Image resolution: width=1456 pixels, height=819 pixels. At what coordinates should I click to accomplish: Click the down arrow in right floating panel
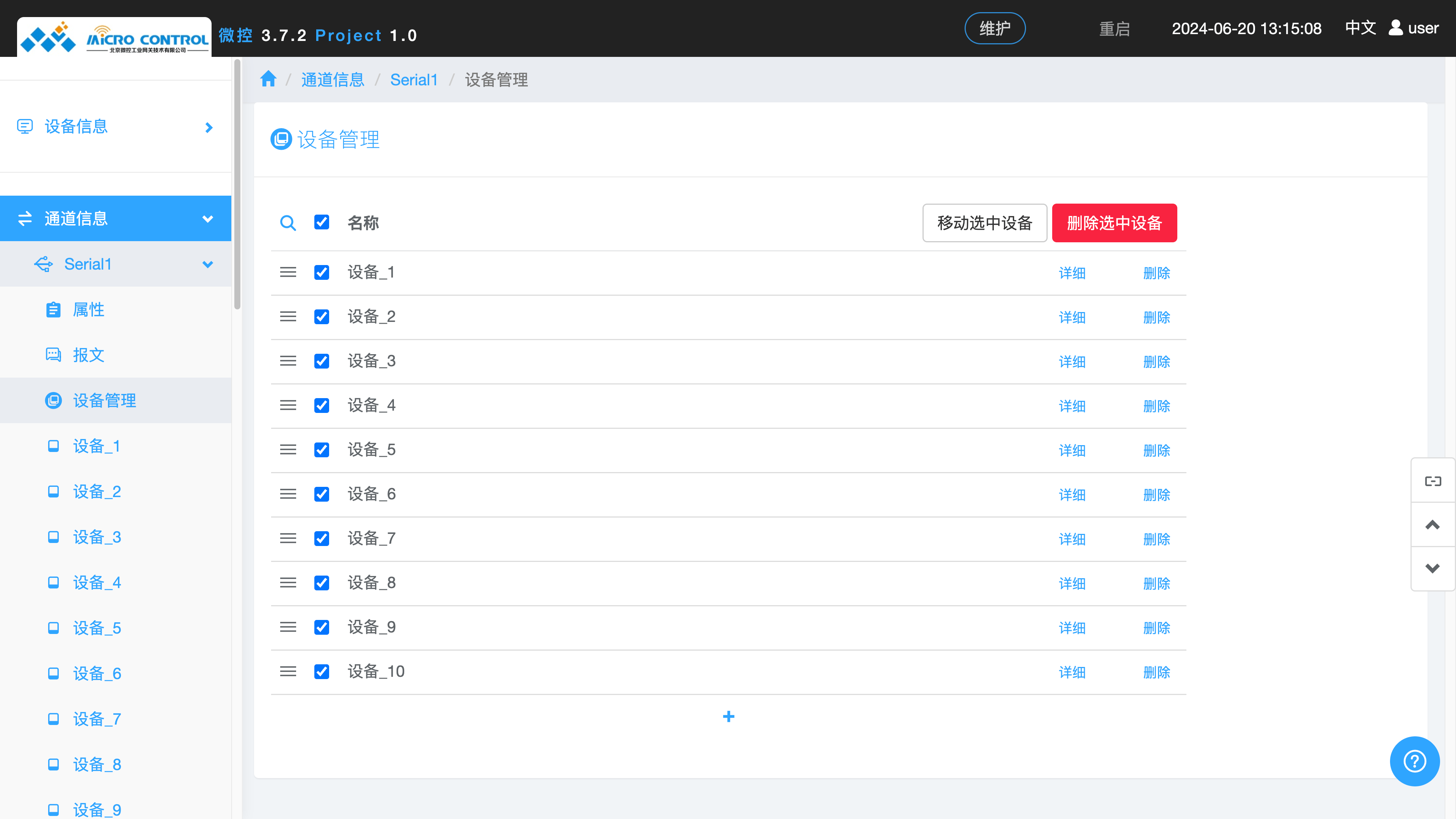coord(1432,569)
